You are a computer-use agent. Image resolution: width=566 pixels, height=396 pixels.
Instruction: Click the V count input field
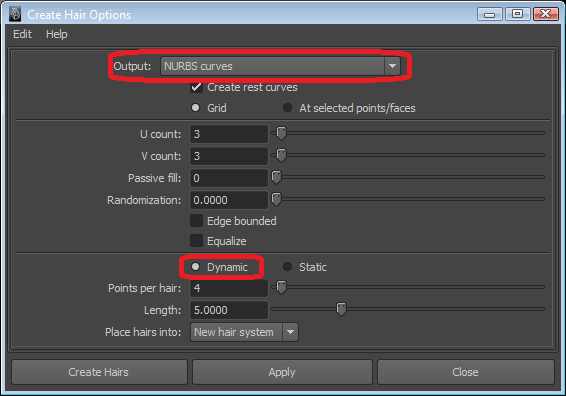pyautogui.click(x=229, y=156)
